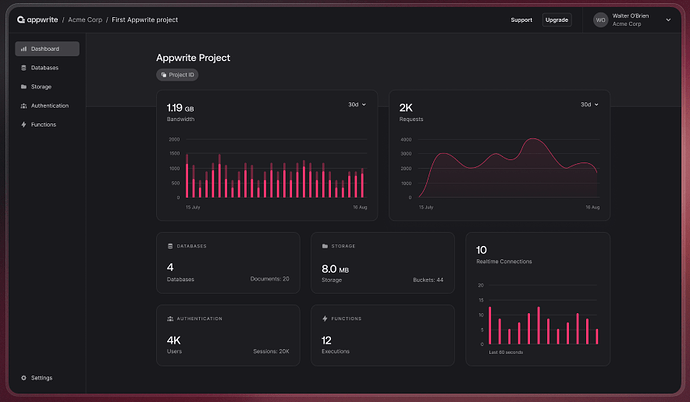This screenshot has width=690, height=402.
Task: Open the Functions executions card
Action: pos(382,335)
